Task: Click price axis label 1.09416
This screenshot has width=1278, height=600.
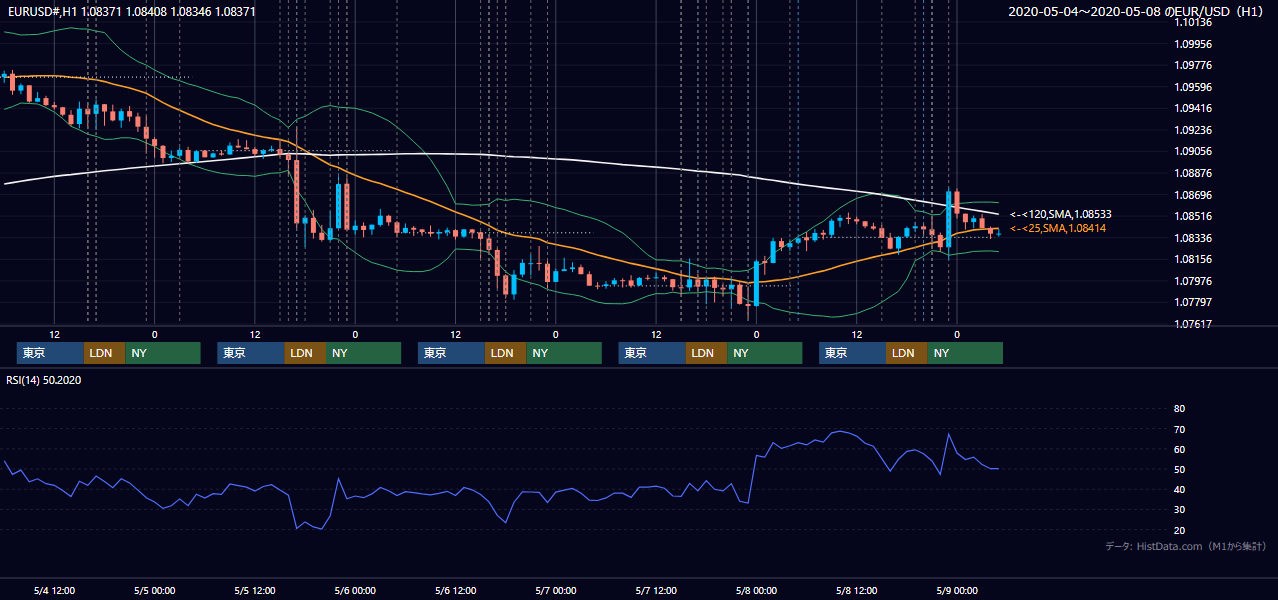Action: point(1193,108)
